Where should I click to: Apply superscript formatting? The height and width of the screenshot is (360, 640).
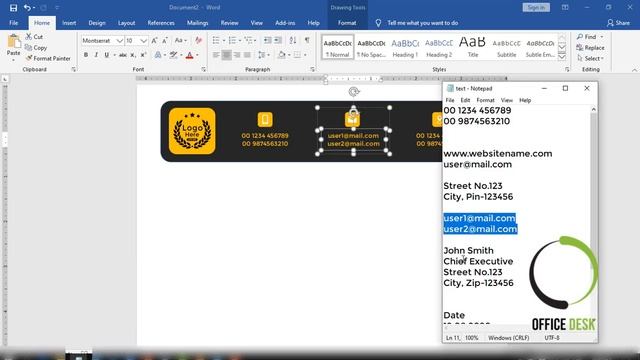coord(143,55)
